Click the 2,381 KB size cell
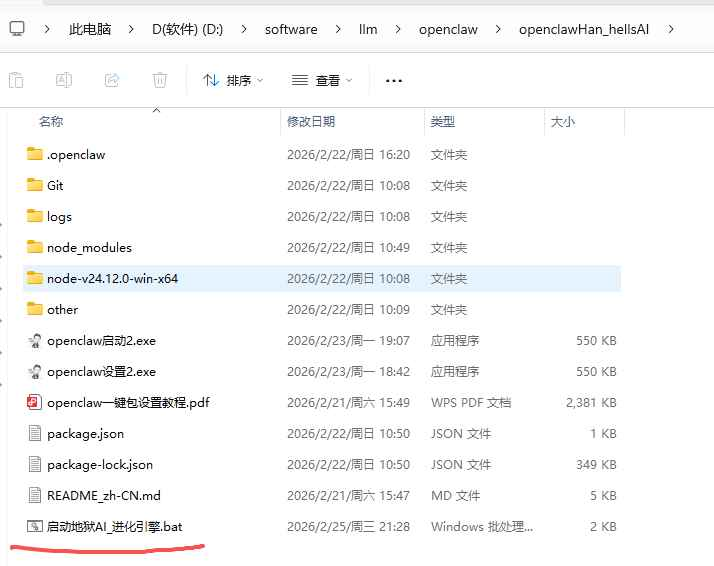Screen dimensions: 714x566 (591, 403)
